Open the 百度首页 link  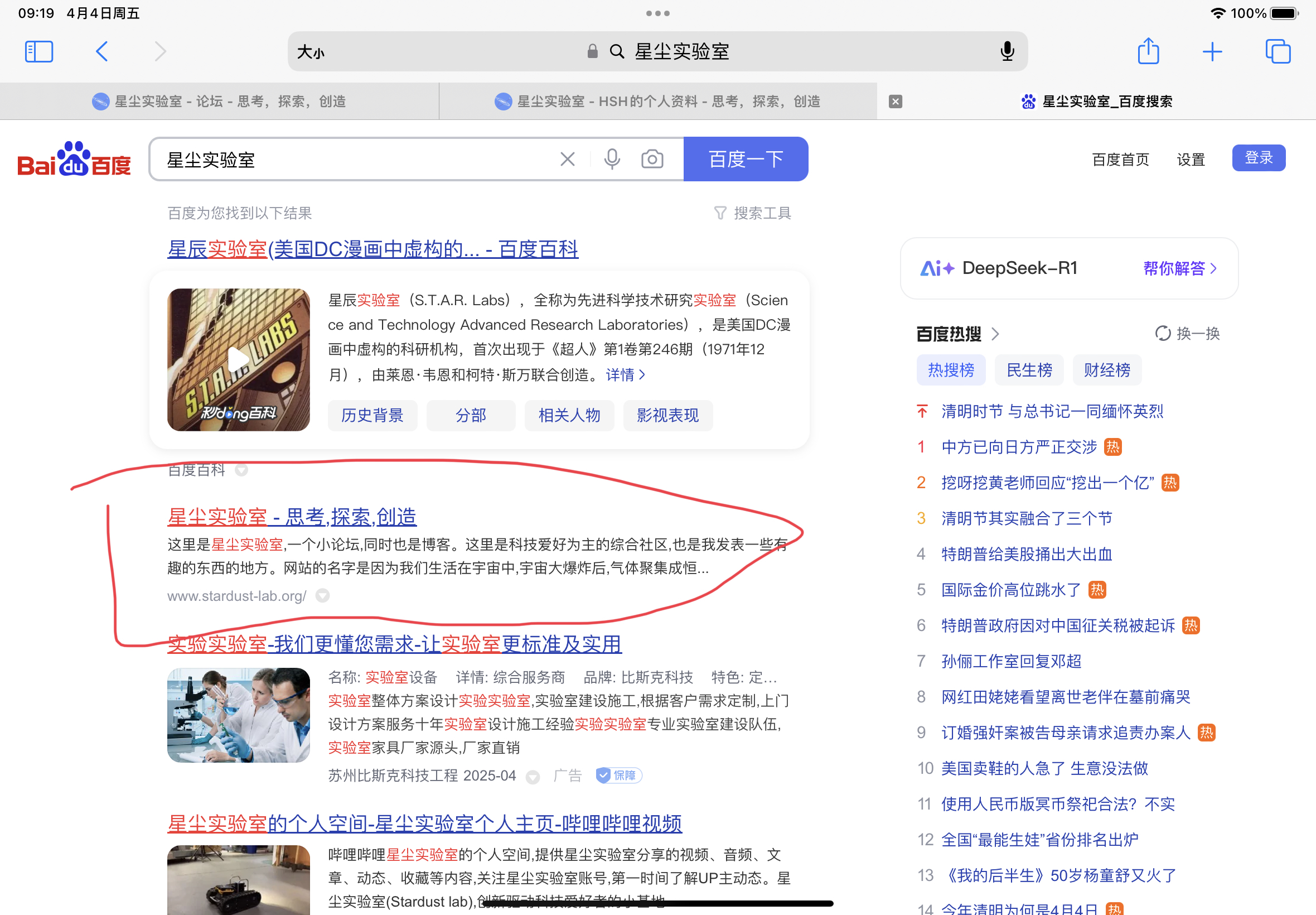(x=1121, y=159)
